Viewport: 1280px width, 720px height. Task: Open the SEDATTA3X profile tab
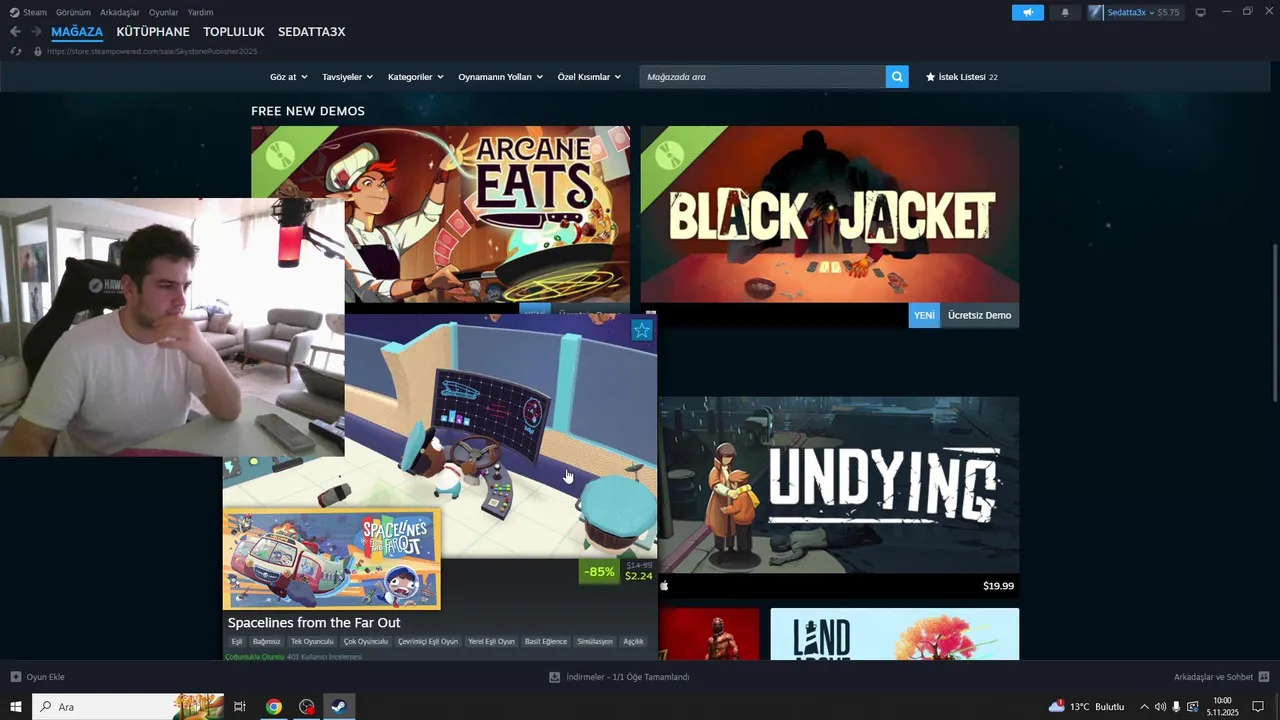point(311,32)
